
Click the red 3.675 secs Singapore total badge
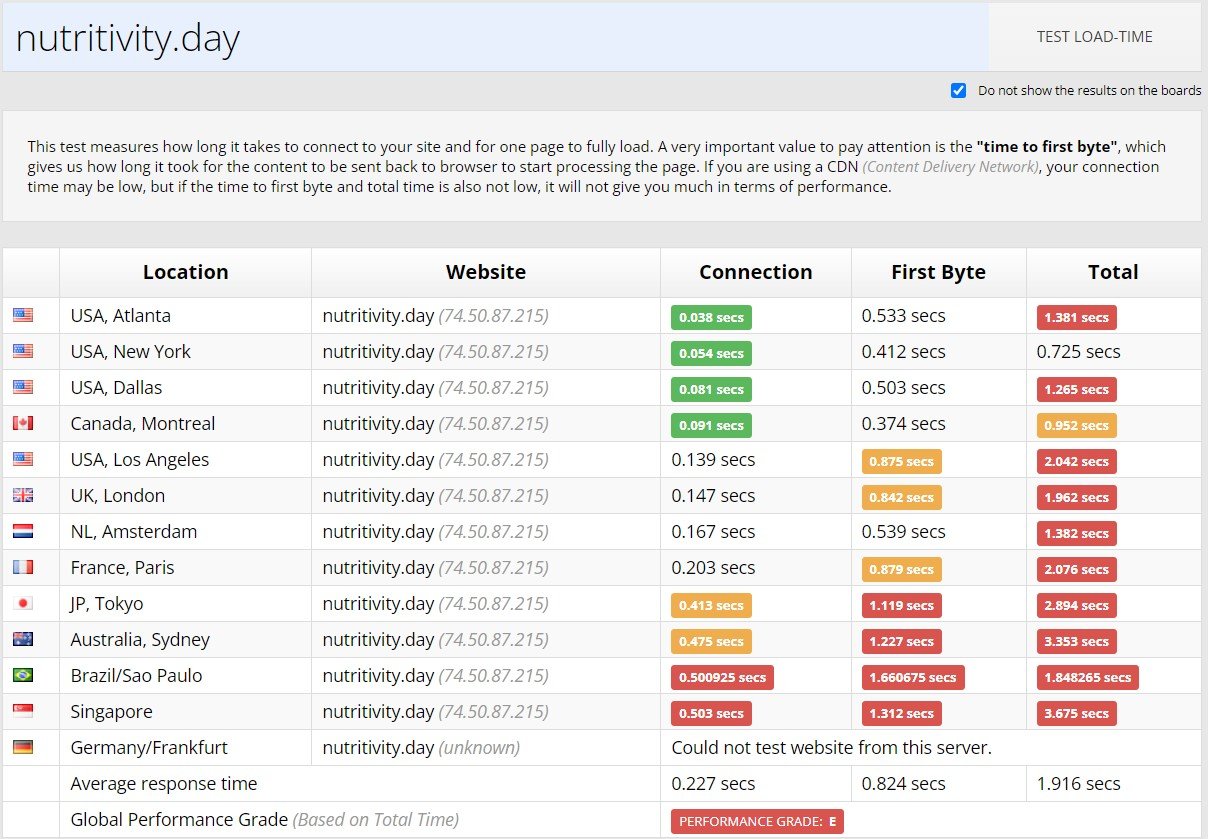pos(1076,713)
